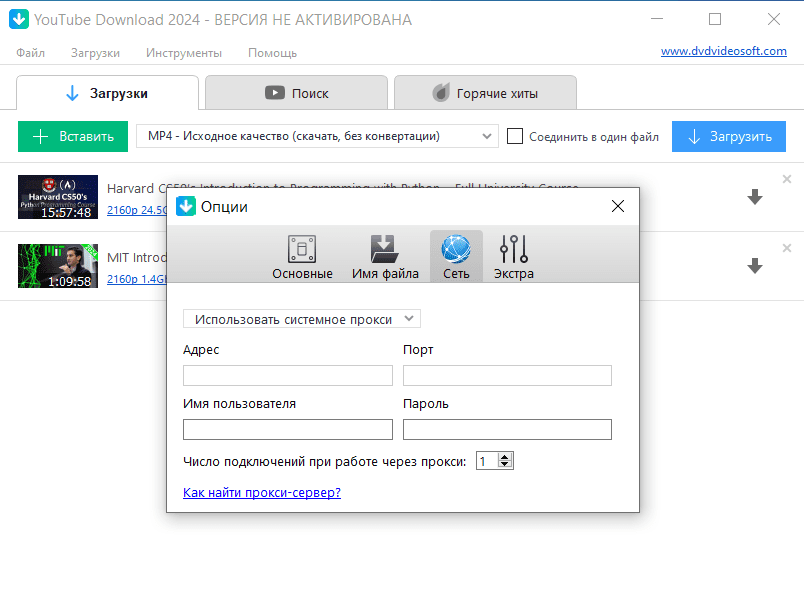Open the Имя файла options tab
The image size is (804, 600).
[x=385, y=257]
